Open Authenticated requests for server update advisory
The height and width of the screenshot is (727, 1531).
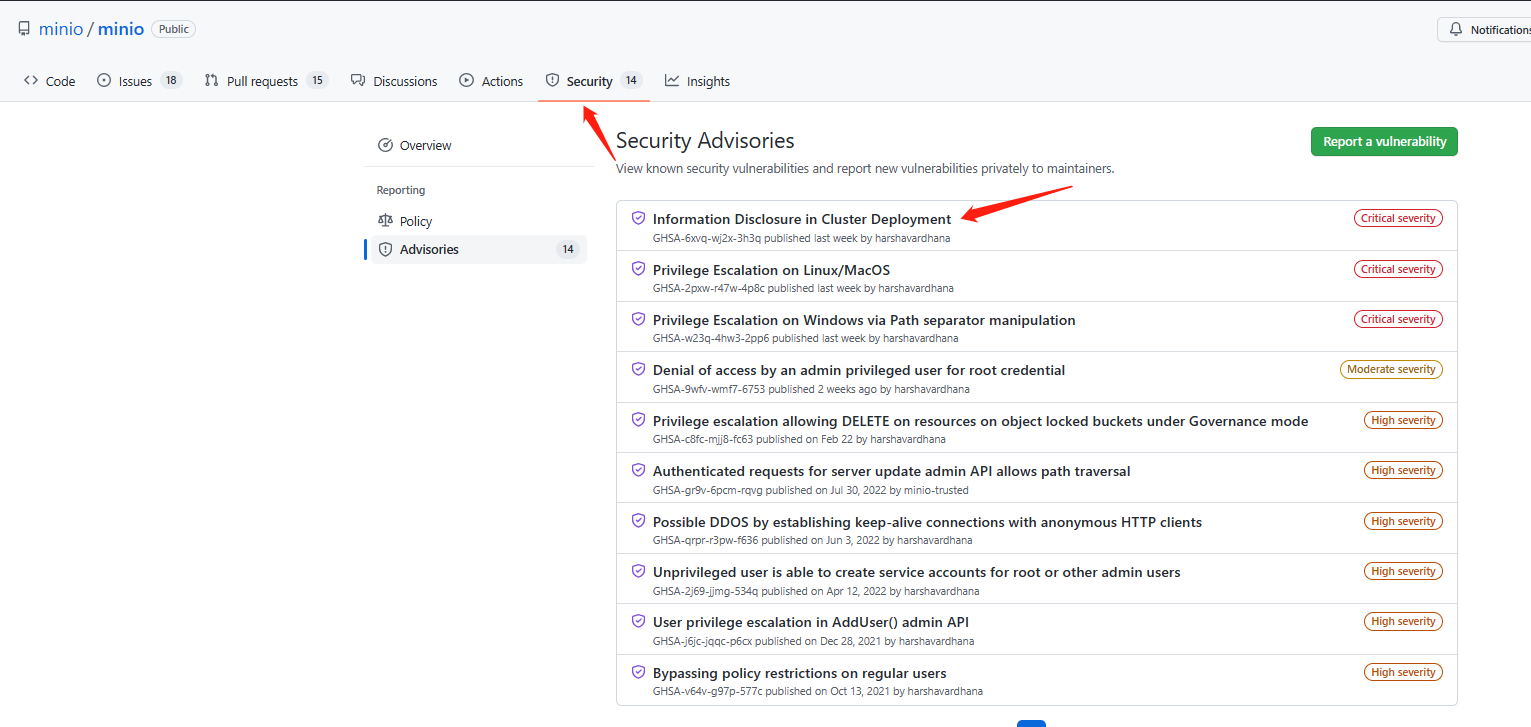tap(892, 471)
